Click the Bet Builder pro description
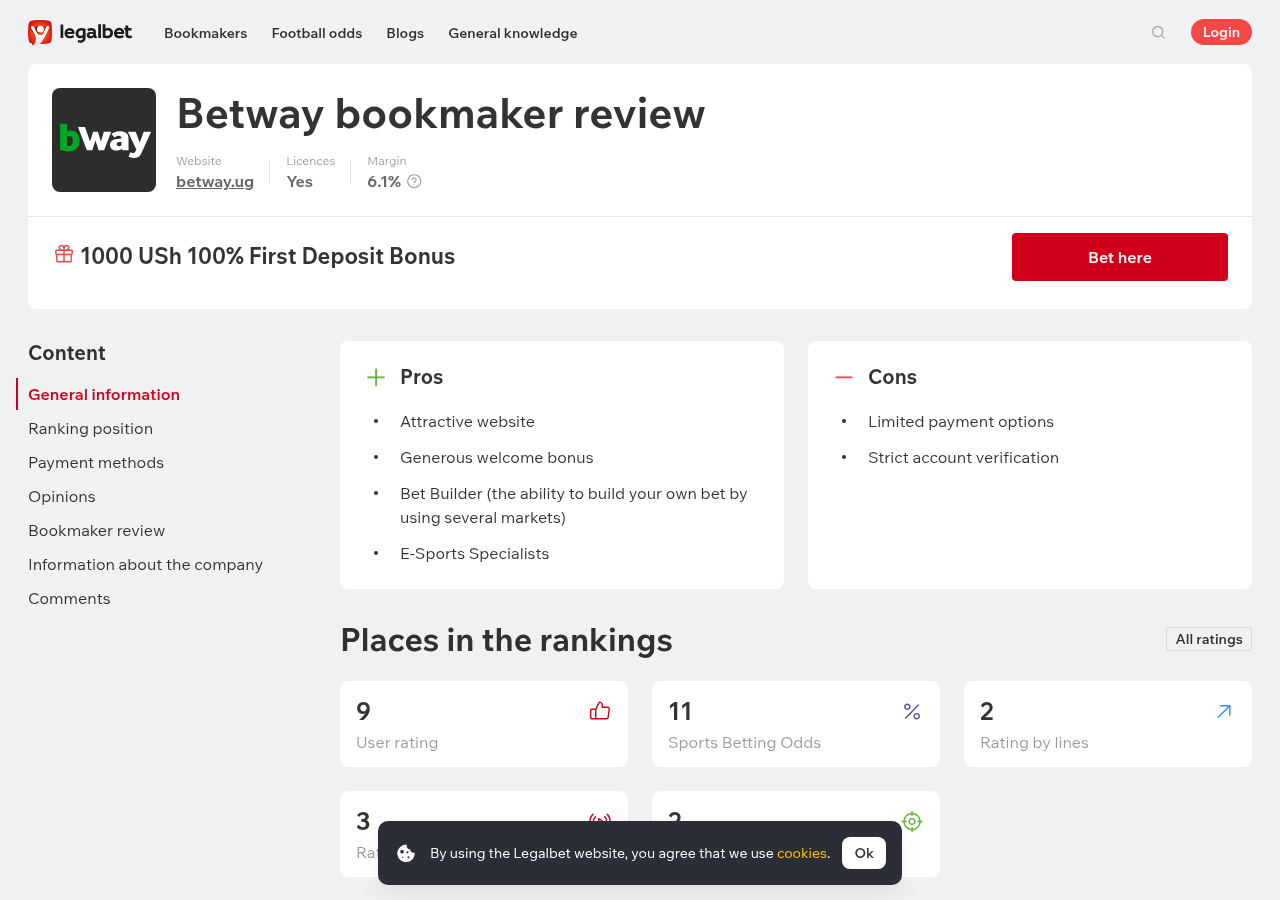Screen dimensions: 1280x900 click(x=574, y=505)
